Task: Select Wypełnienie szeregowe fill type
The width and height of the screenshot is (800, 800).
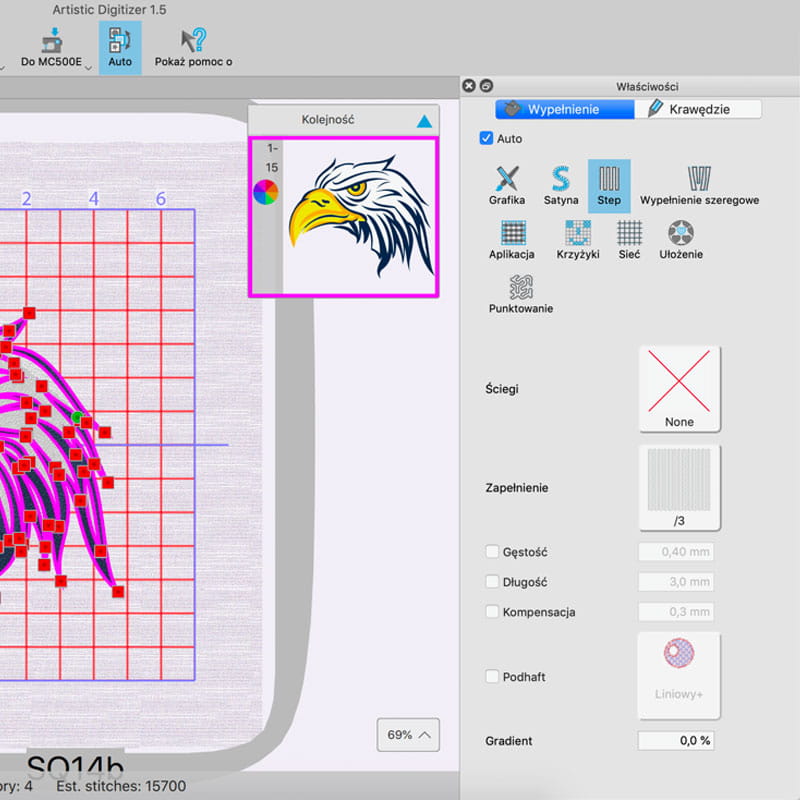Action: pos(699,185)
